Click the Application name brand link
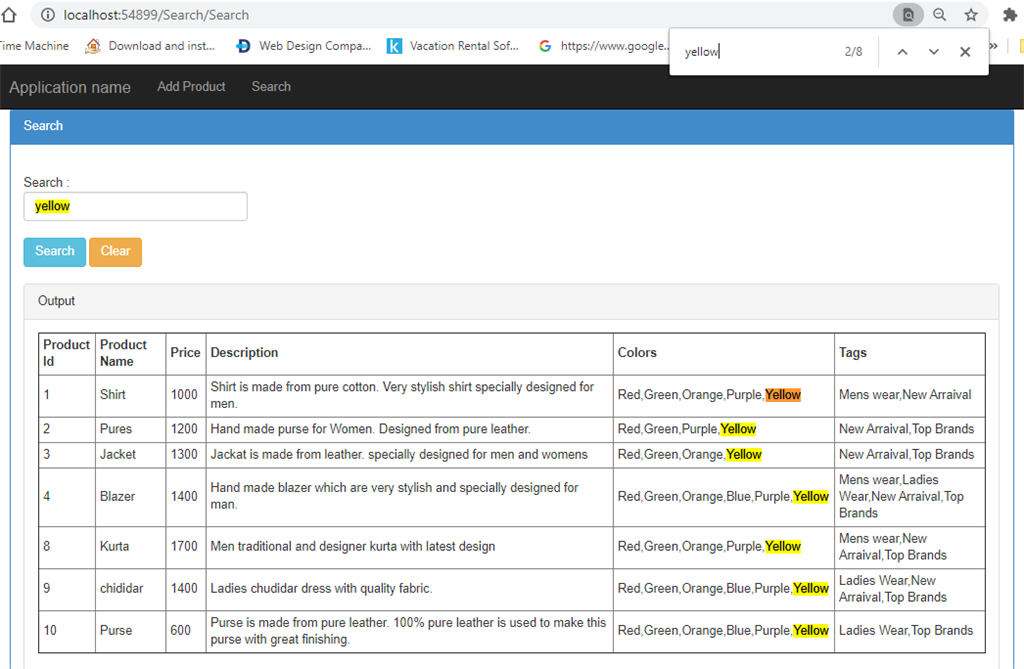The width and height of the screenshot is (1024, 669). [70, 87]
